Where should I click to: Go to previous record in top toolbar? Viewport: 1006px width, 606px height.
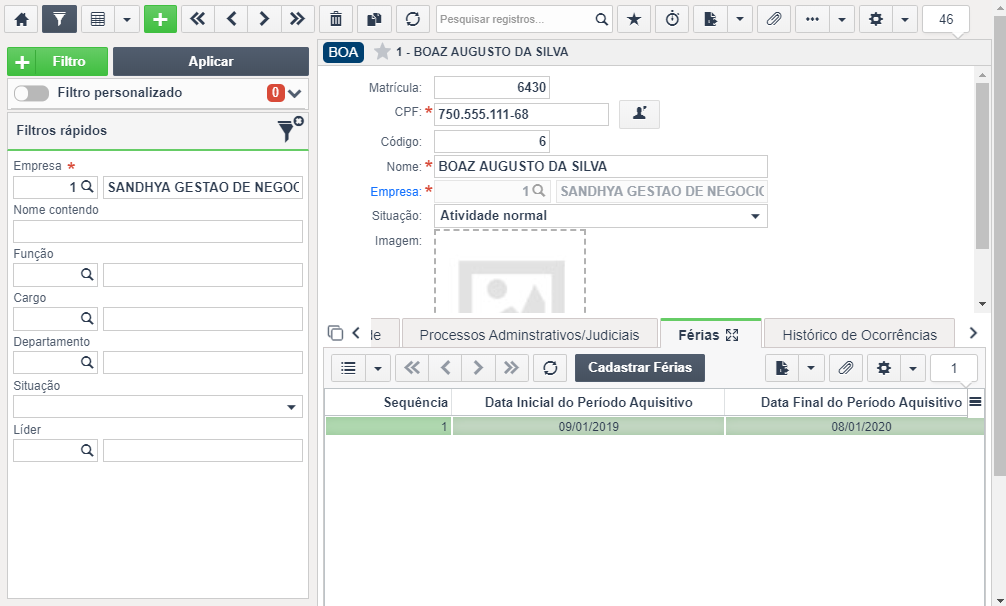232,19
